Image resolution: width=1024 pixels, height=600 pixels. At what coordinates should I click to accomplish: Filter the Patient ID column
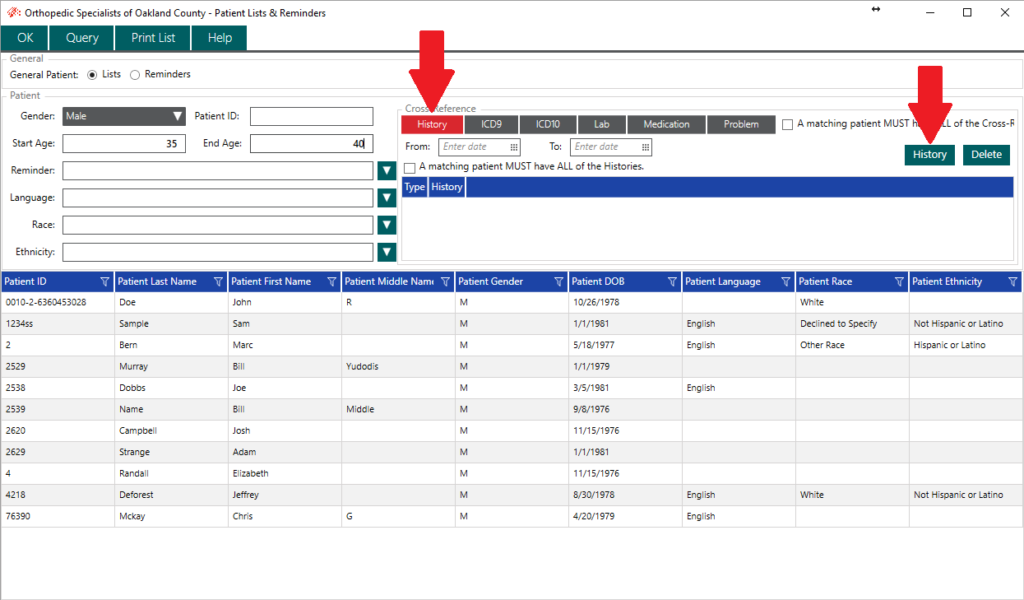pyautogui.click(x=106, y=281)
